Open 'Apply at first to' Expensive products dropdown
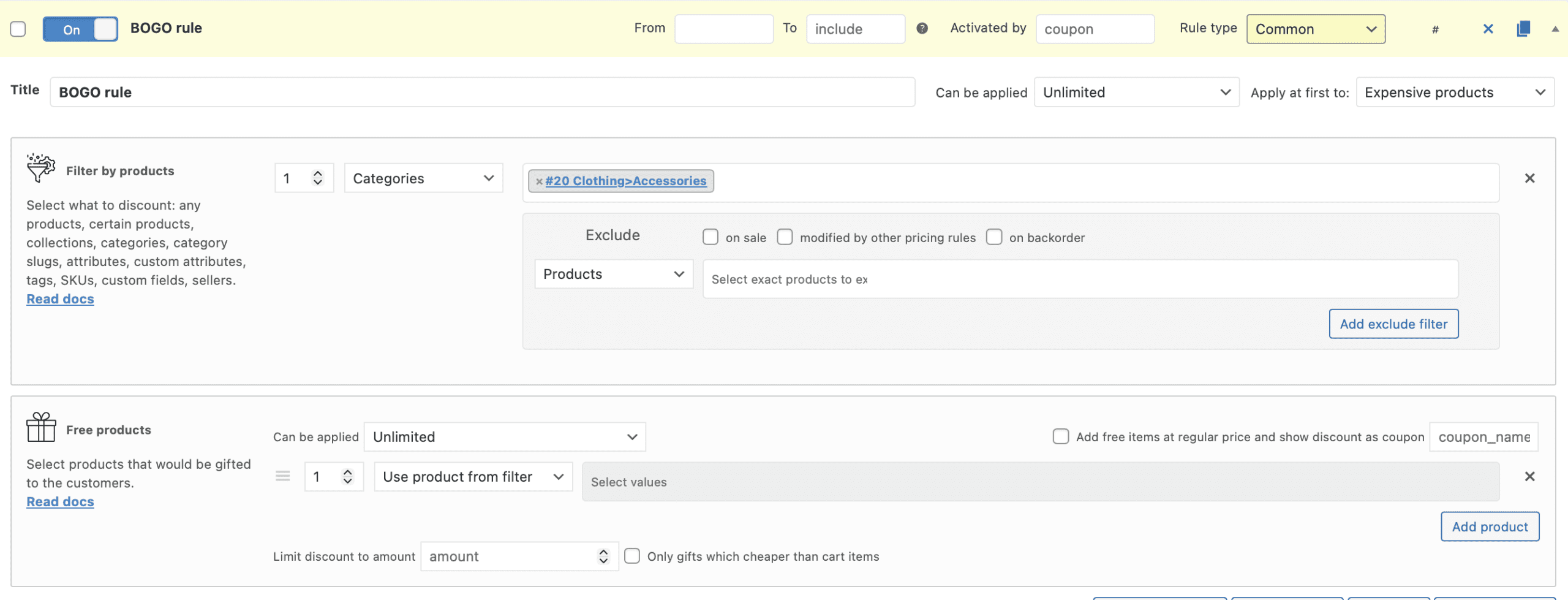 (1455, 93)
